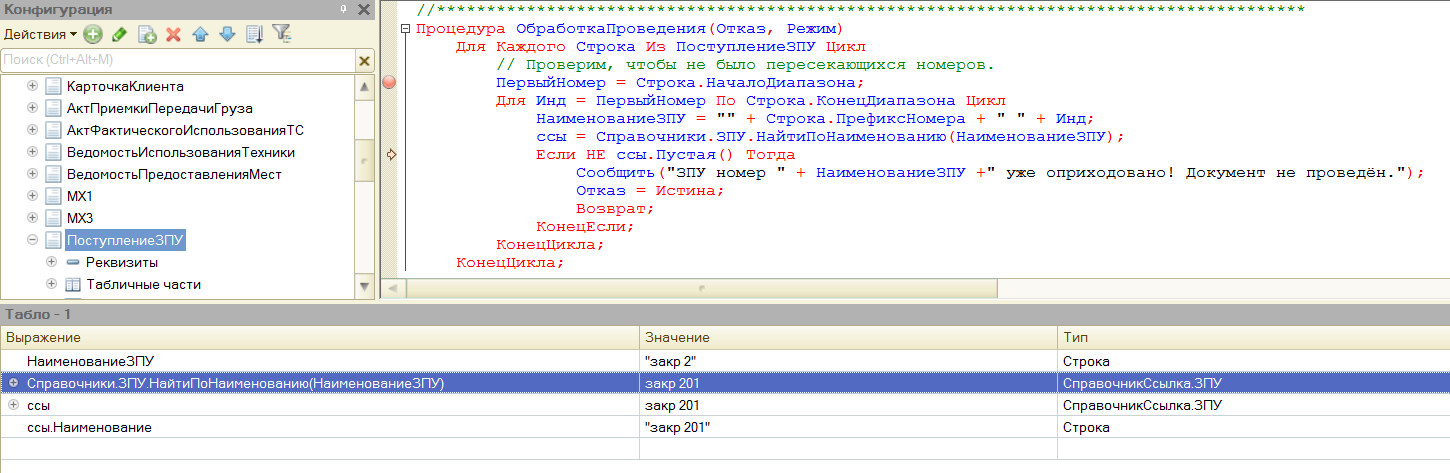Click the Возврат; code line

pos(615,209)
